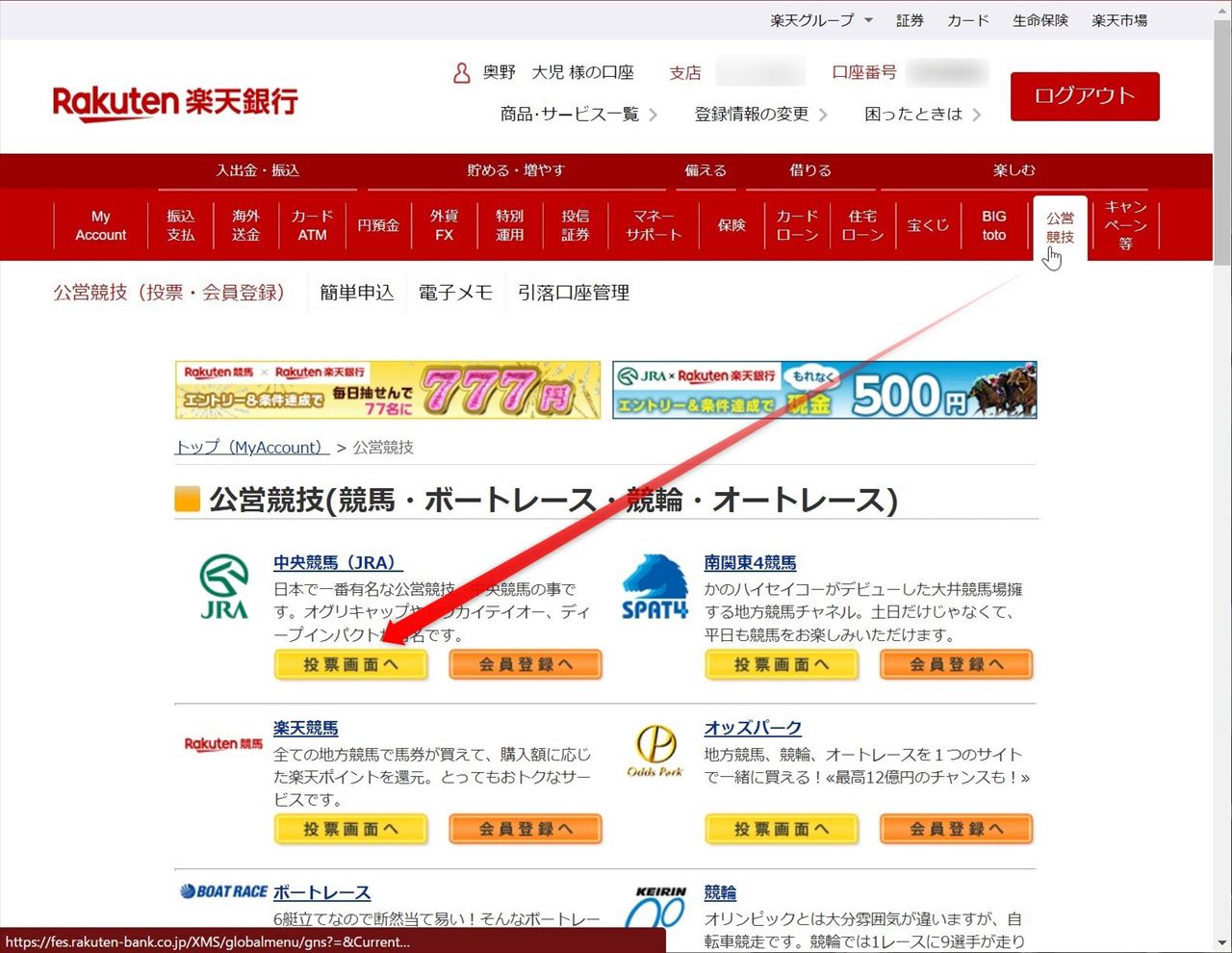Click 会員登録へ for 楽天競馬

(x=526, y=829)
